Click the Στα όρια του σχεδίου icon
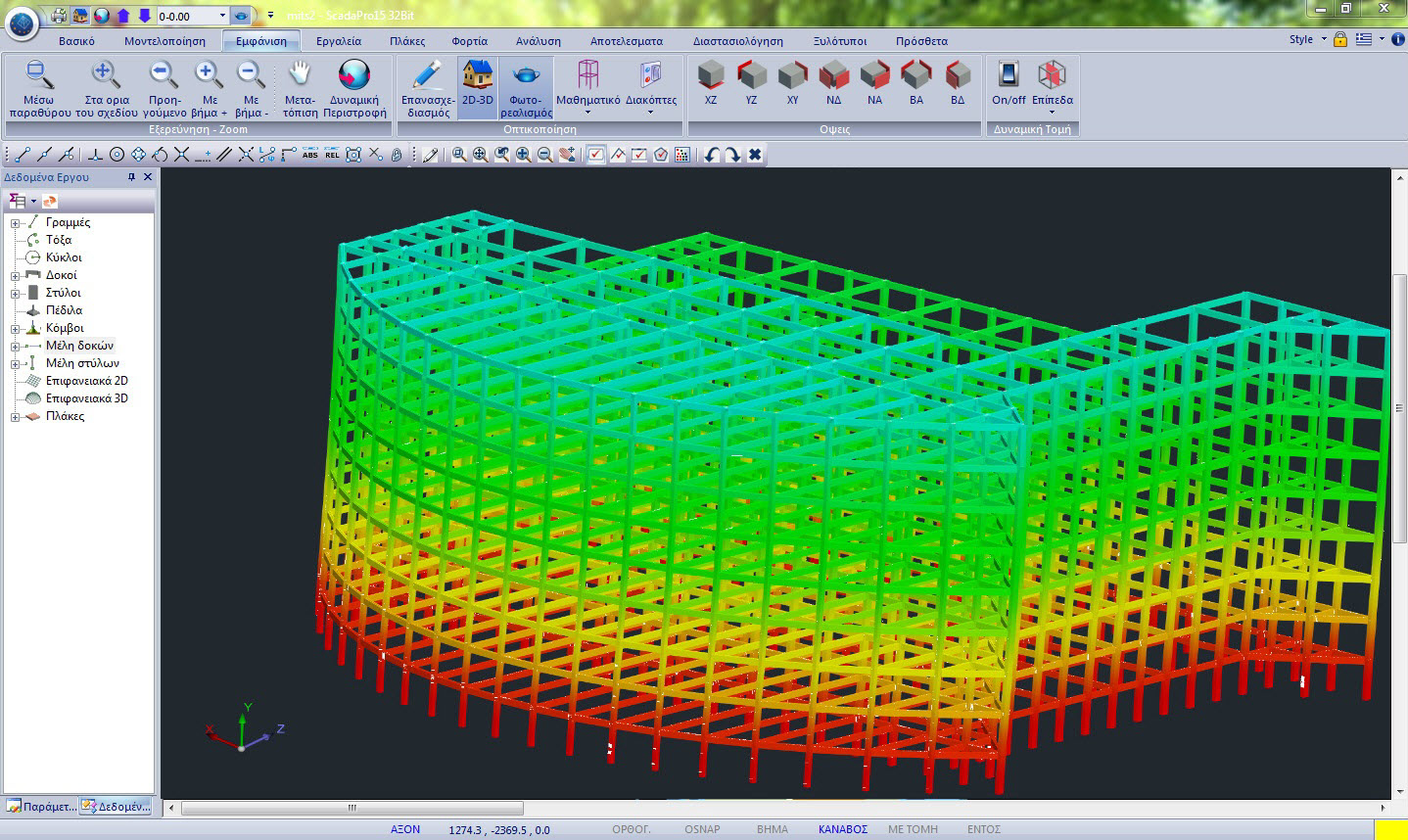Screen dimensions: 1408x840 (x=106, y=76)
